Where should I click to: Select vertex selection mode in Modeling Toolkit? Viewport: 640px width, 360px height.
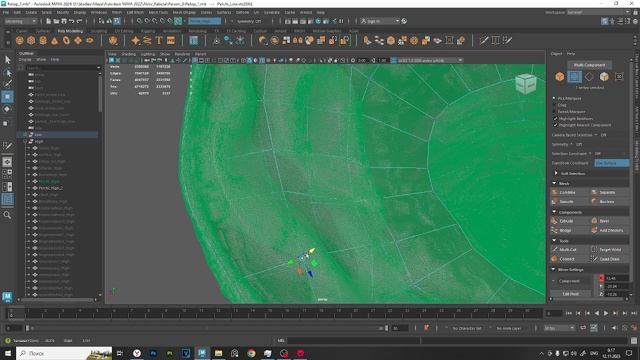coord(574,77)
